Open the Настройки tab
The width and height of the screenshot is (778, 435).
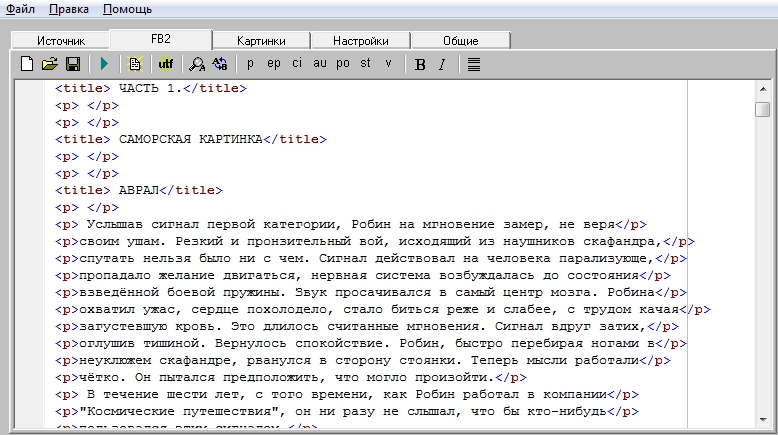(361, 41)
